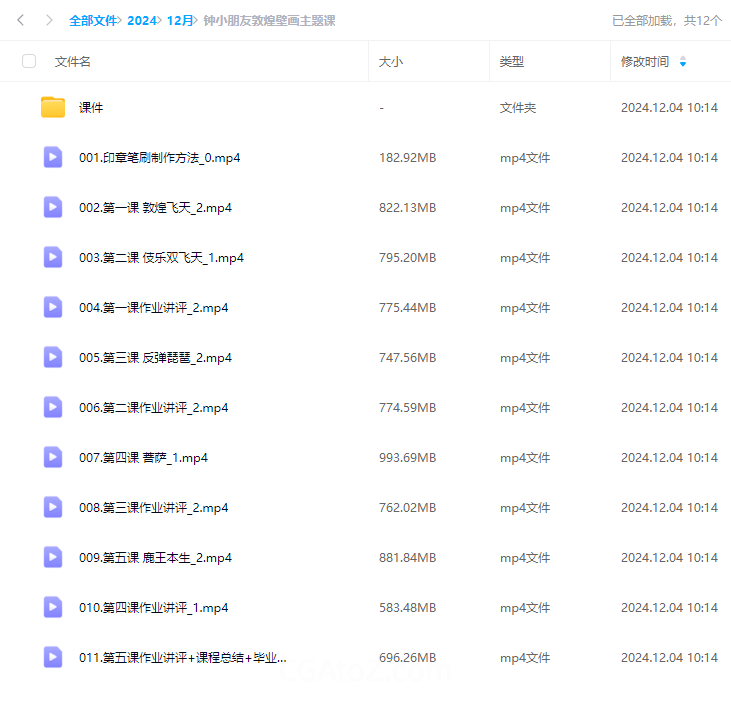The width and height of the screenshot is (731, 701).
Task: Click the back navigation arrow
Action: click(20, 20)
